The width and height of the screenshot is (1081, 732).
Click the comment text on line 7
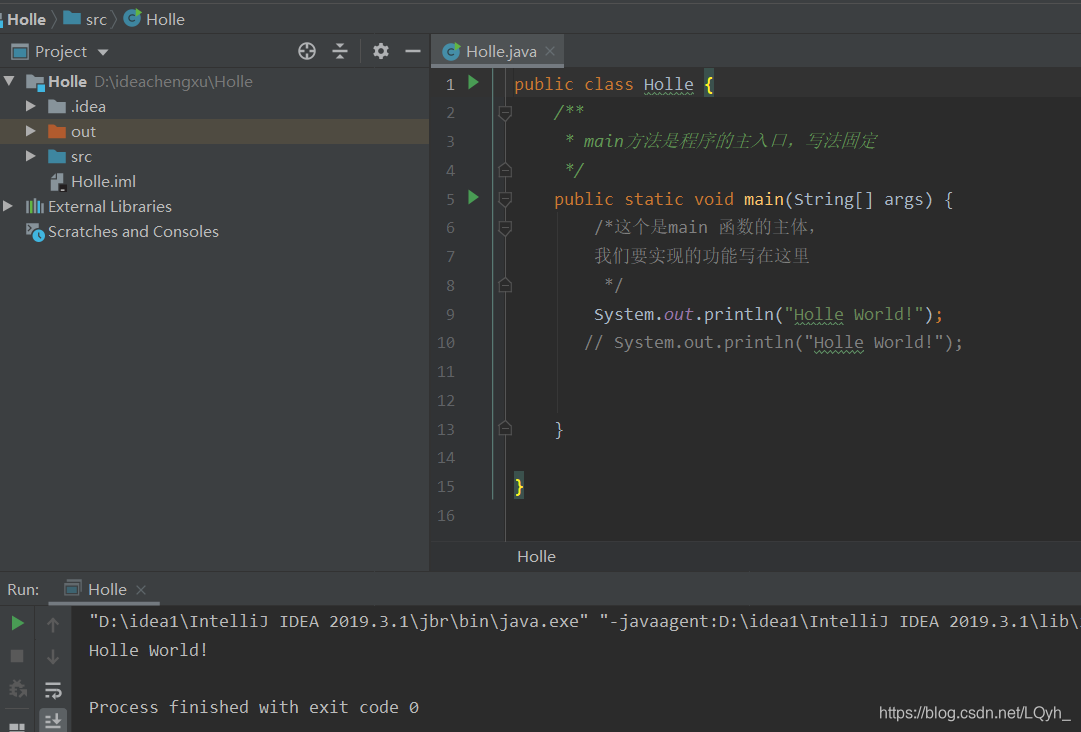coord(702,256)
